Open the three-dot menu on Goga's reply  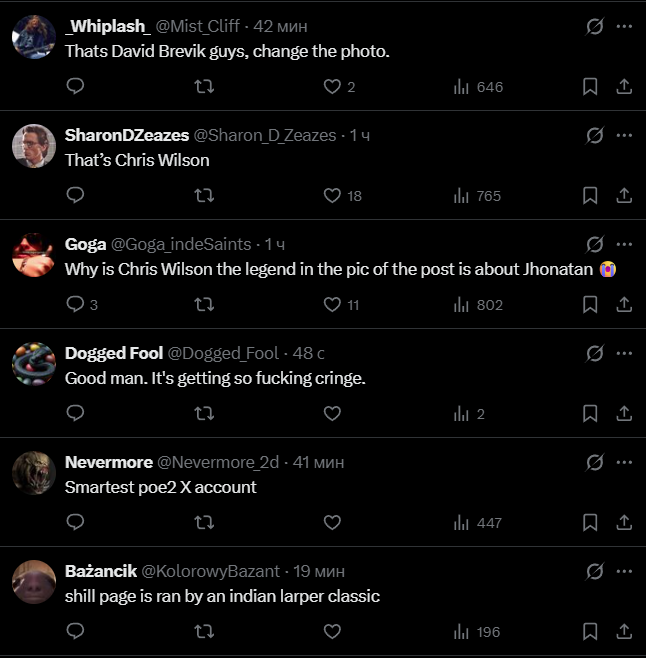click(x=624, y=244)
